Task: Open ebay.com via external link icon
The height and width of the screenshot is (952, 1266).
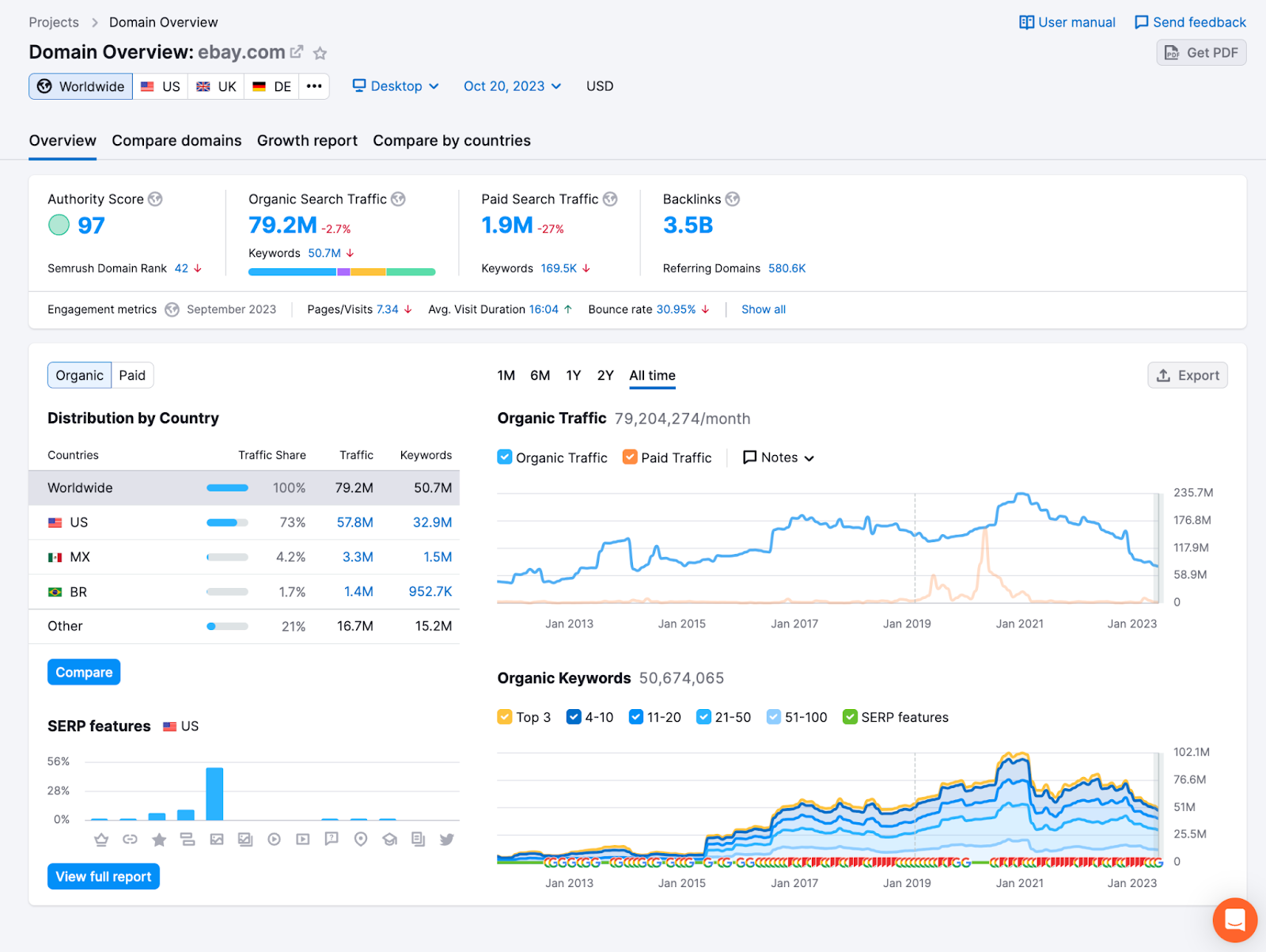Action: click(297, 52)
